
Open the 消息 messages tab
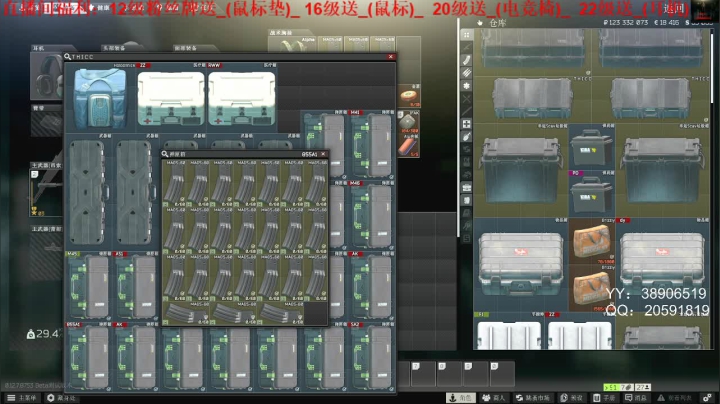[x=636, y=398]
